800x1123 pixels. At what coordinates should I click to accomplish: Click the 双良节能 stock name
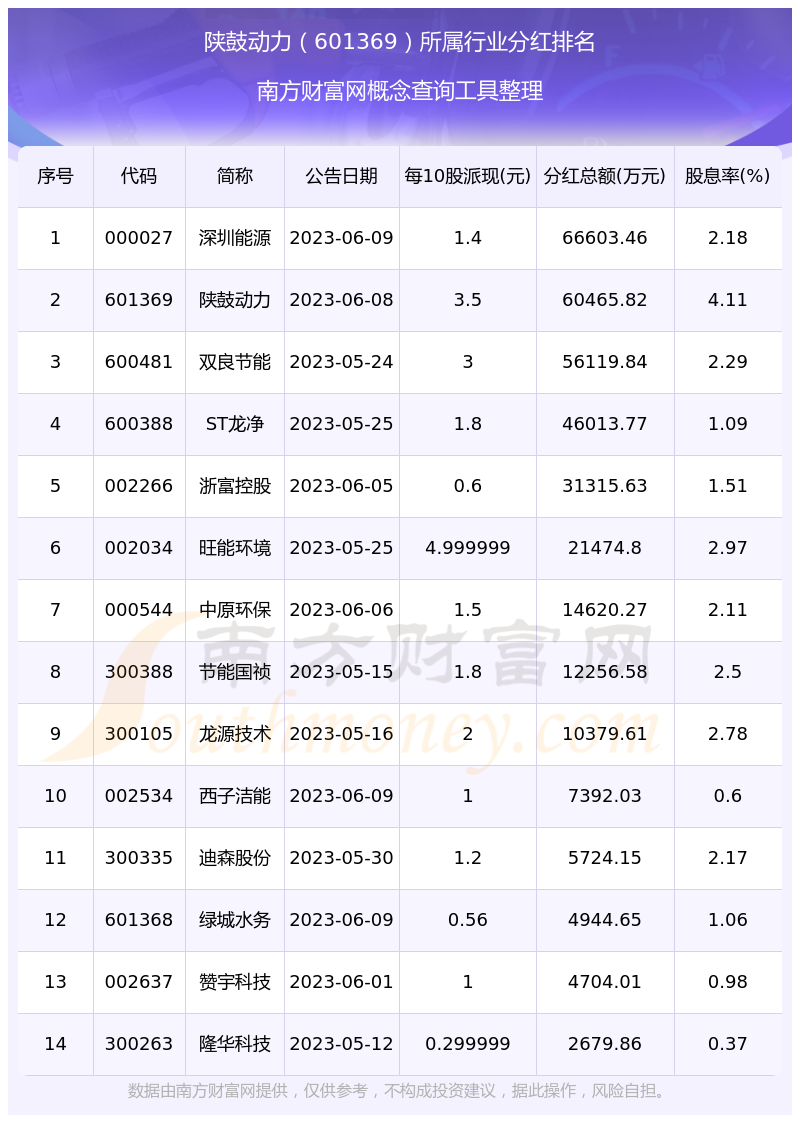[x=235, y=362]
